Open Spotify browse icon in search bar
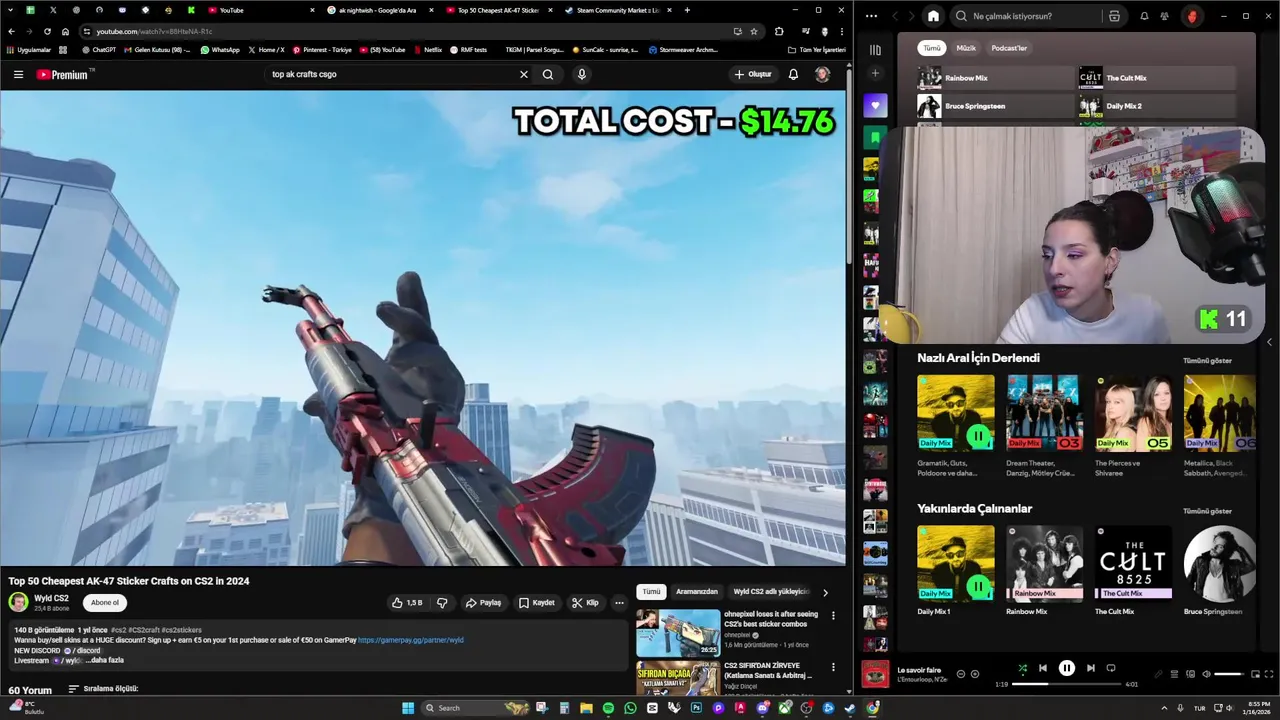 coord(1114,16)
